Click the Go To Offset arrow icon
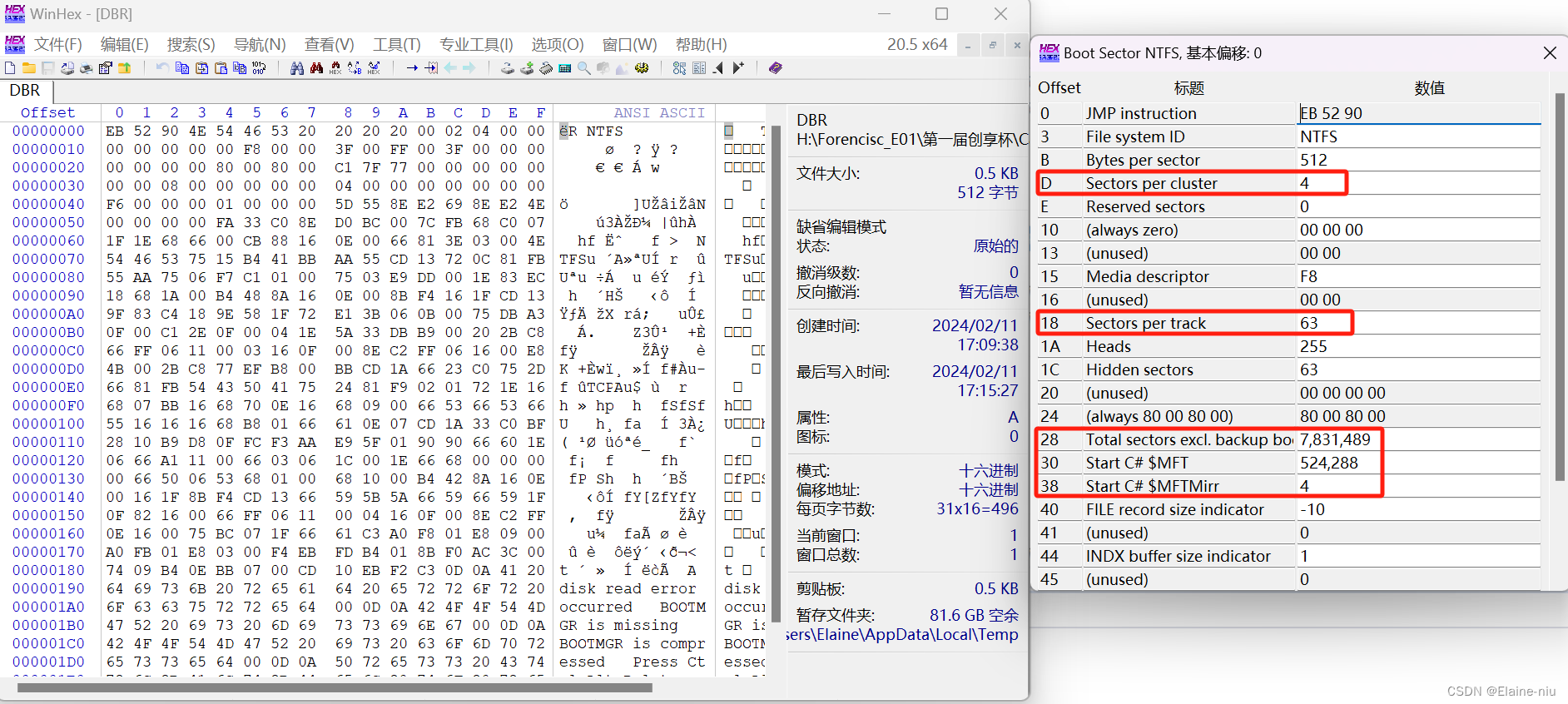This screenshot has height=704, width=1568. [412, 68]
